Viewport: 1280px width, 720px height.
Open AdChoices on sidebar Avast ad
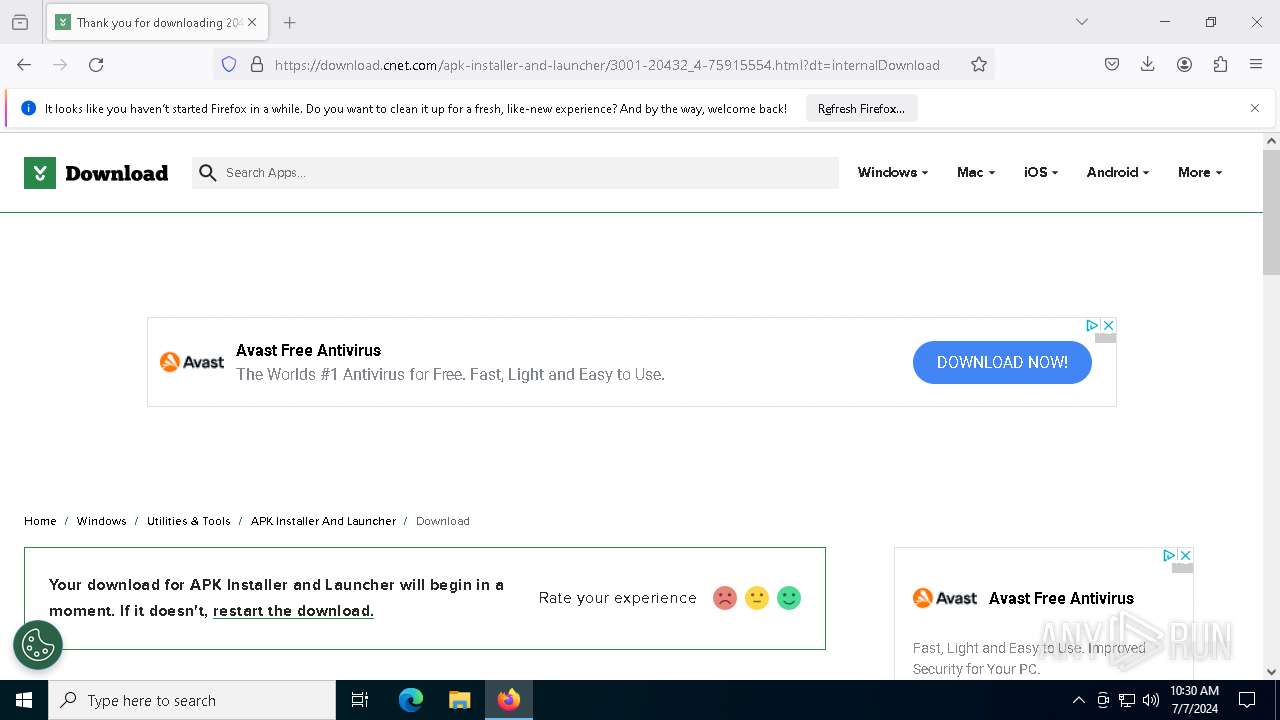(1169, 555)
